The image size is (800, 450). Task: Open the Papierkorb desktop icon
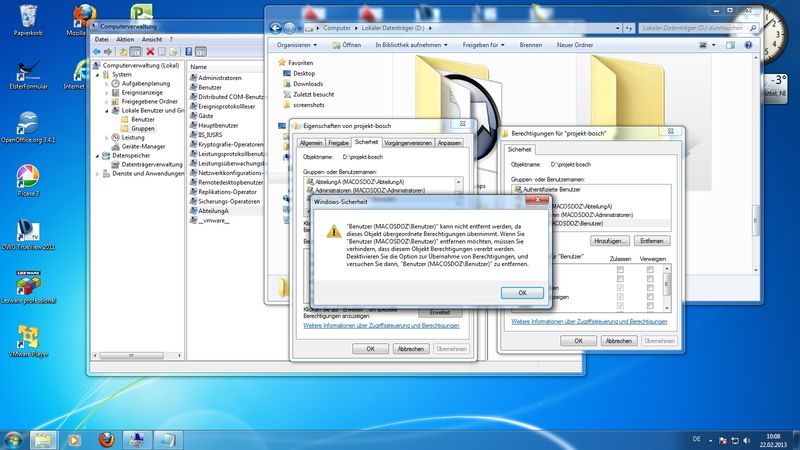pyautogui.click(x=19, y=17)
